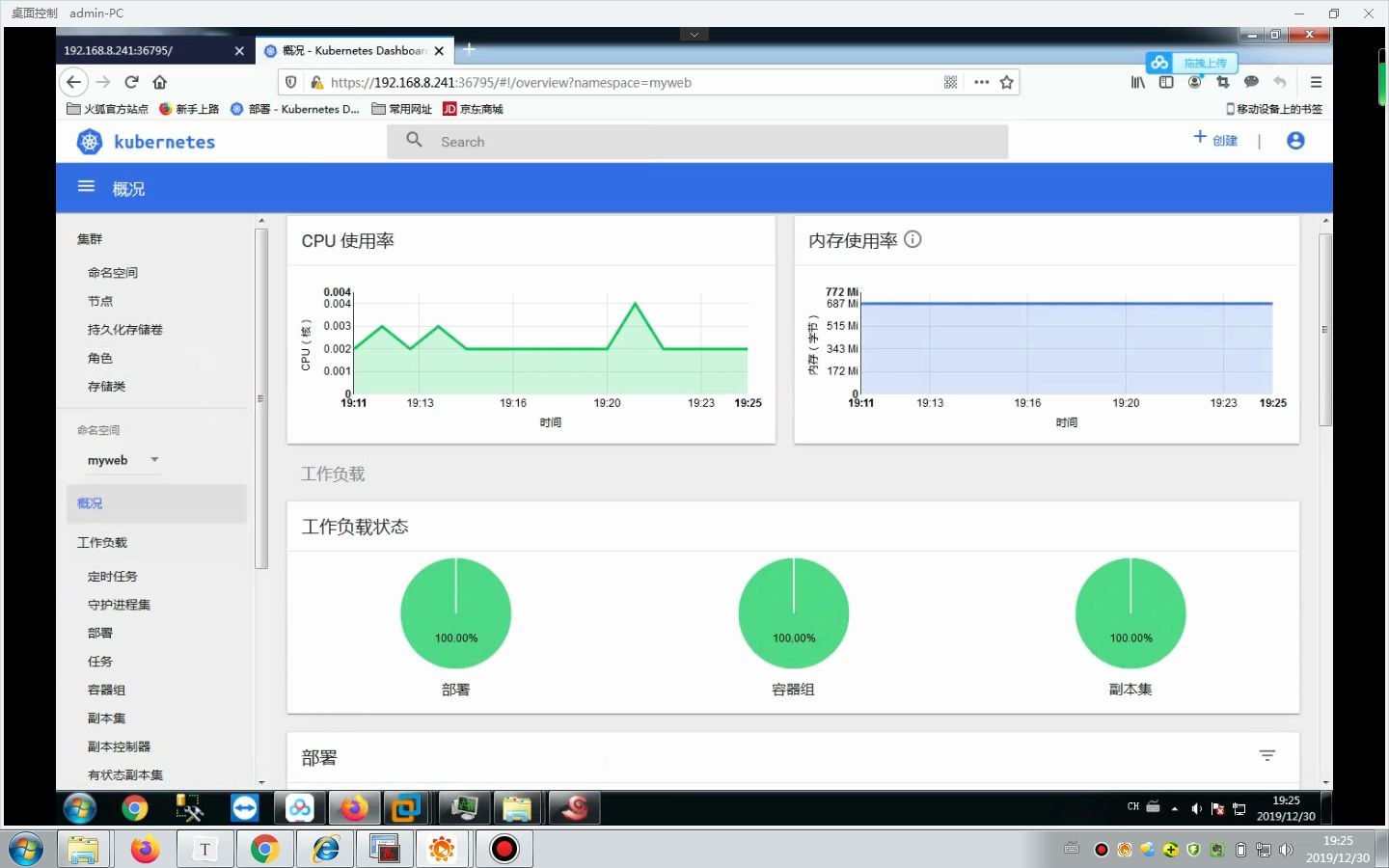Image resolution: width=1389 pixels, height=868 pixels.
Task: Open 任务 in sidebar
Action: pyautogui.click(x=100, y=662)
